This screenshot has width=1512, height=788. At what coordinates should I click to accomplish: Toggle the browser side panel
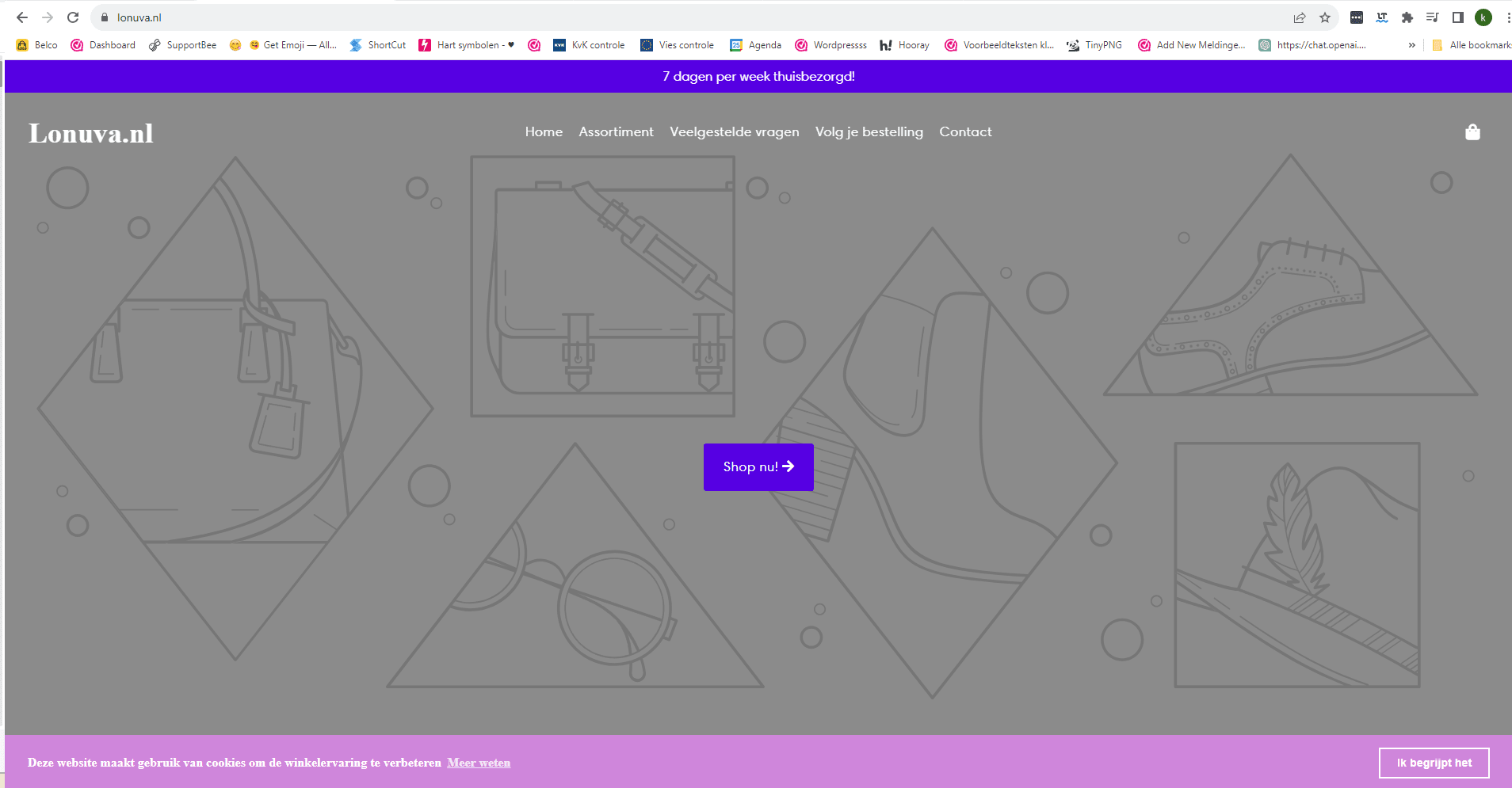tap(1457, 17)
